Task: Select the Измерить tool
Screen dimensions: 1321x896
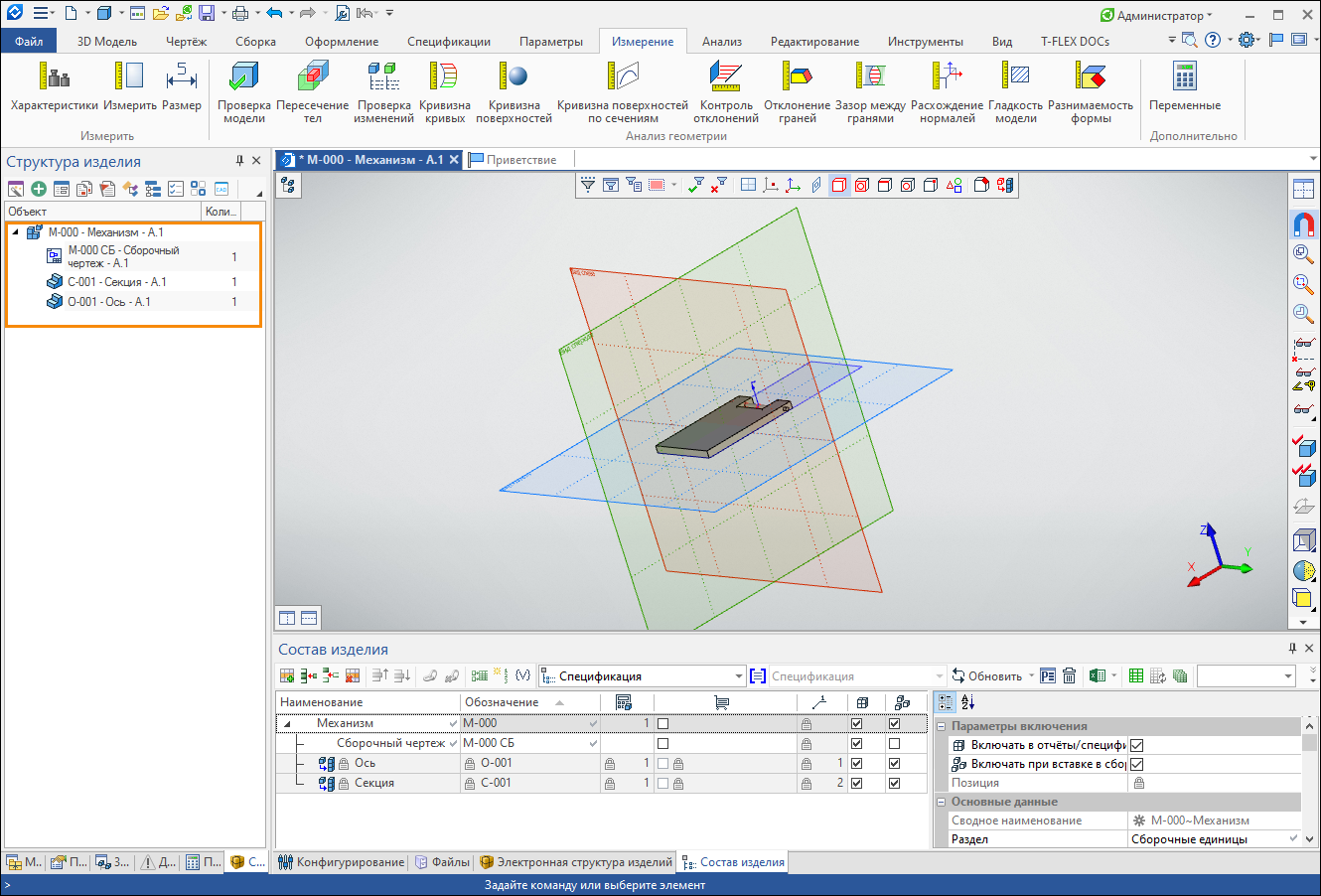Action: tap(130, 86)
